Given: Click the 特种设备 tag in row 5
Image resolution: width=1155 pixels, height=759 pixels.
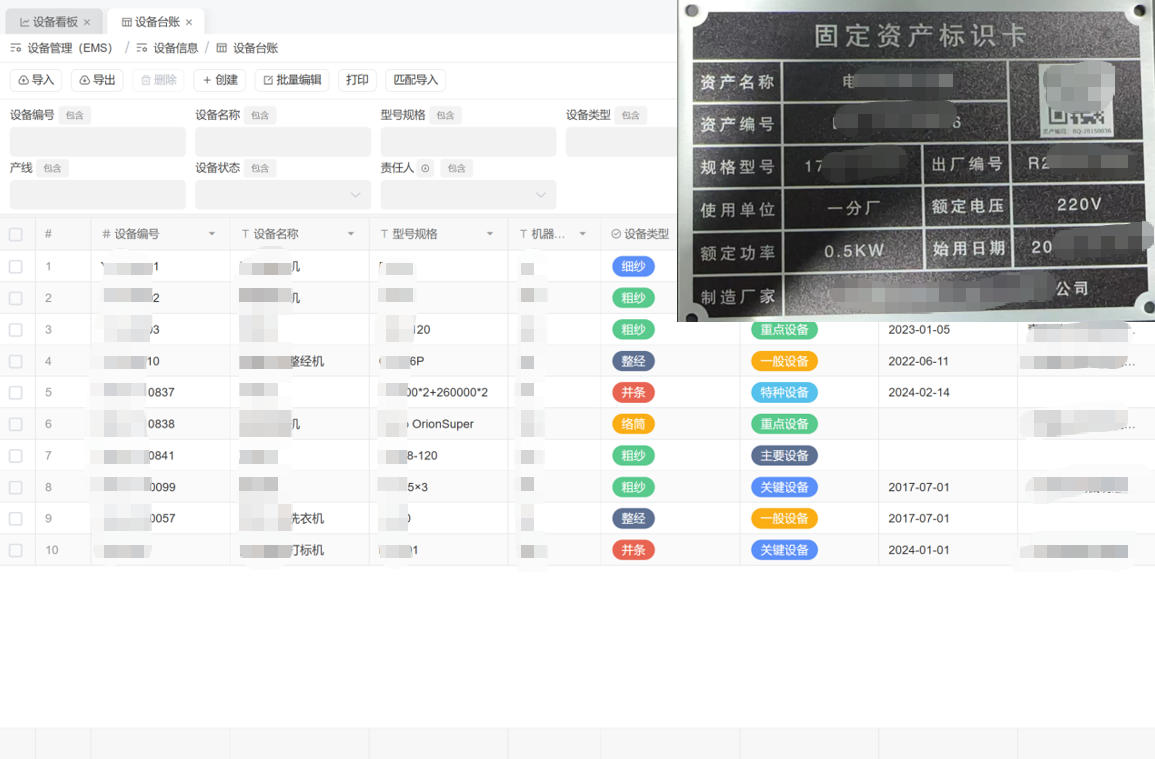Looking at the screenshot, I should click(784, 392).
